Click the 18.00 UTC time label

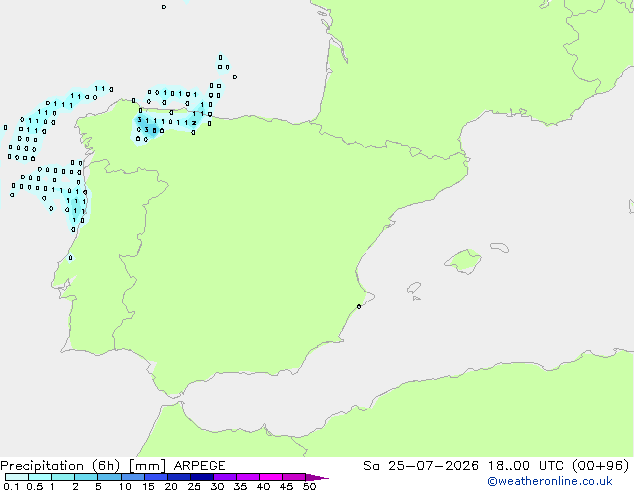(526, 466)
